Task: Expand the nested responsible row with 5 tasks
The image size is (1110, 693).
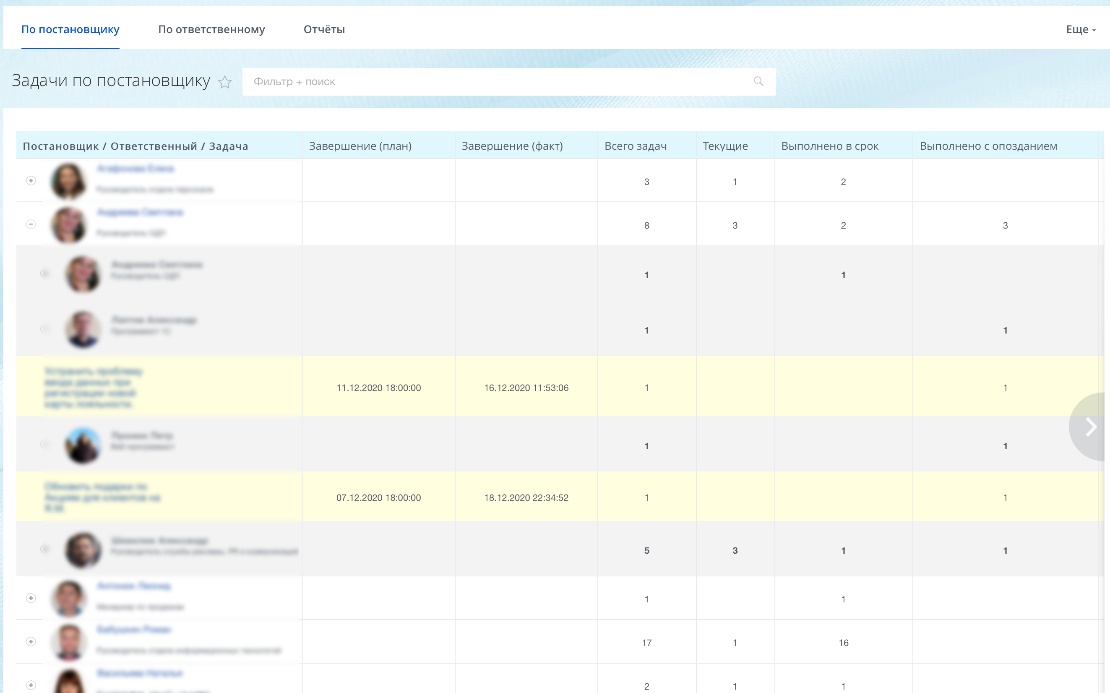Action: [45, 549]
